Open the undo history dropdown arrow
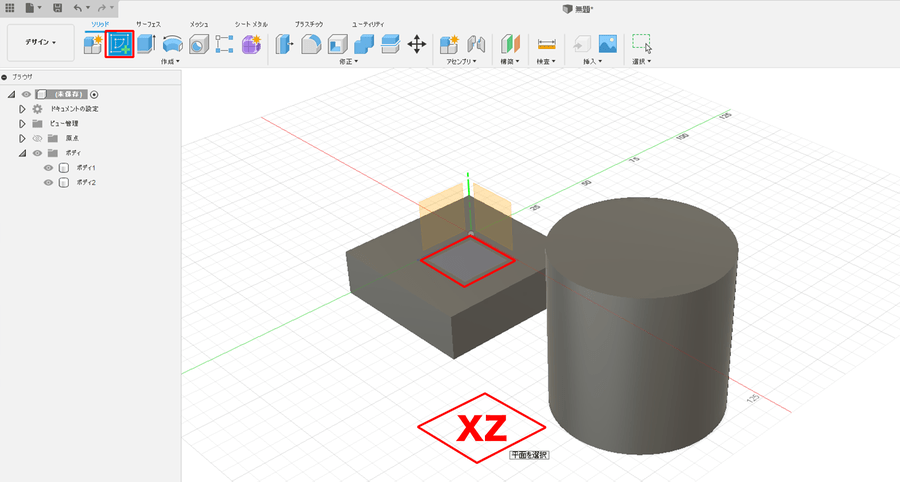The image size is (900, 482). [88, 8]
